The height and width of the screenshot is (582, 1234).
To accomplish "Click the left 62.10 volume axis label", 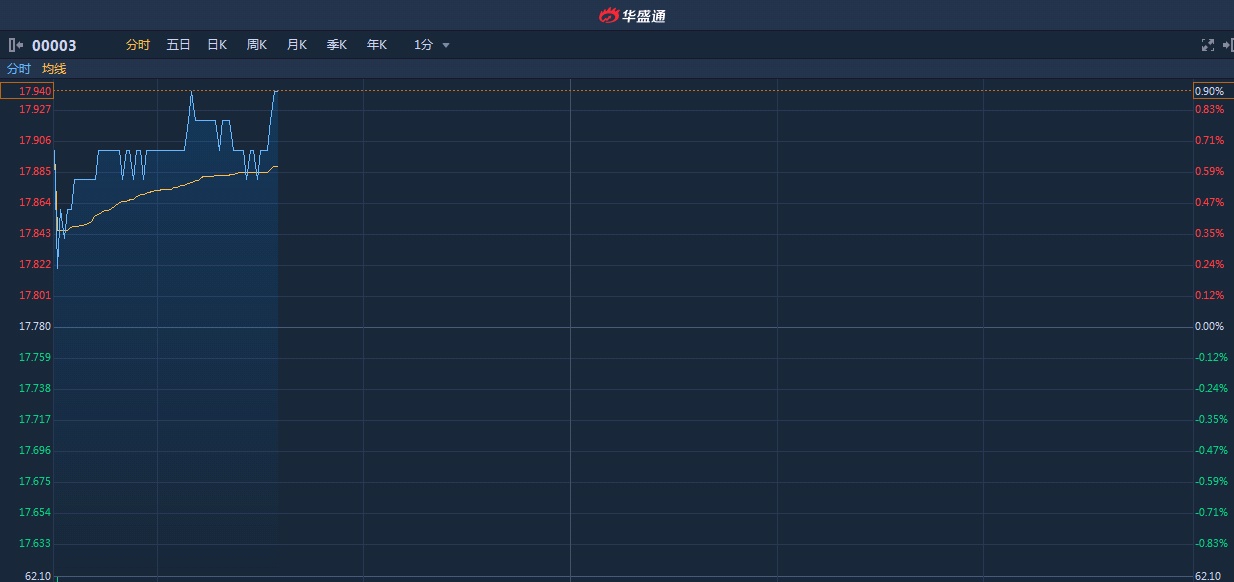I will (x=38, y=576).
